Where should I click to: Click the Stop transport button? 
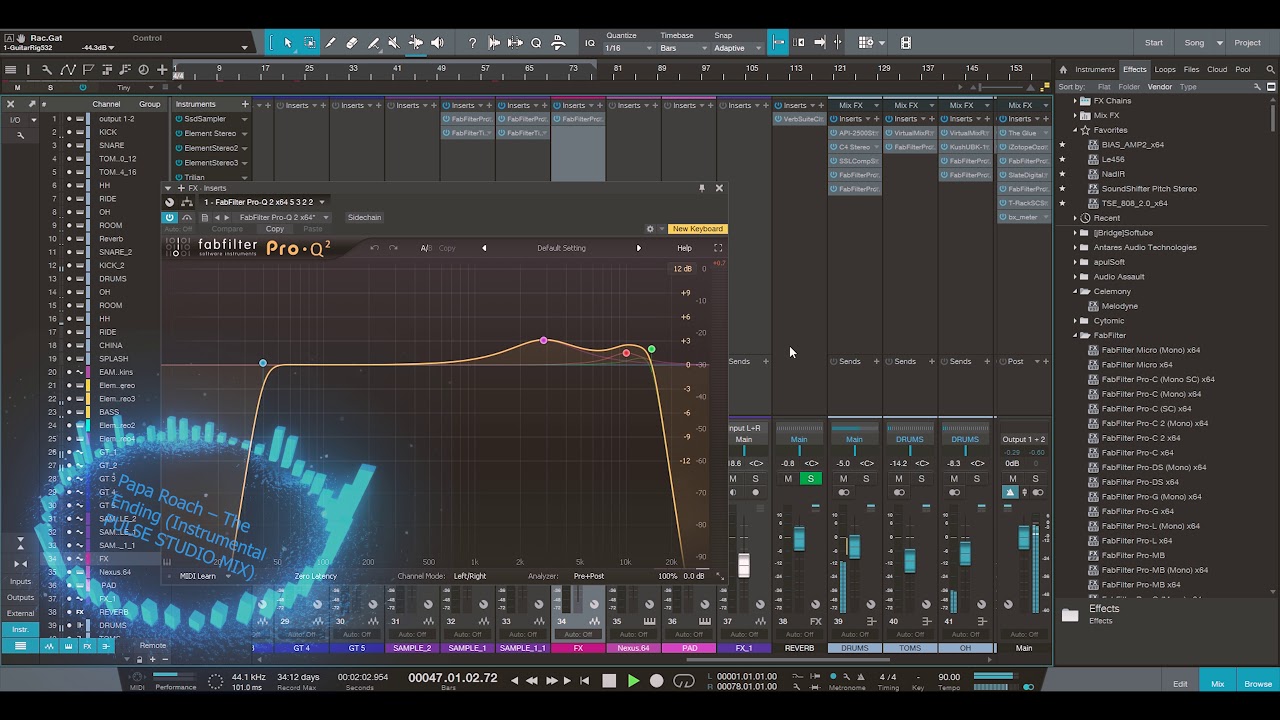click(609, 681)
